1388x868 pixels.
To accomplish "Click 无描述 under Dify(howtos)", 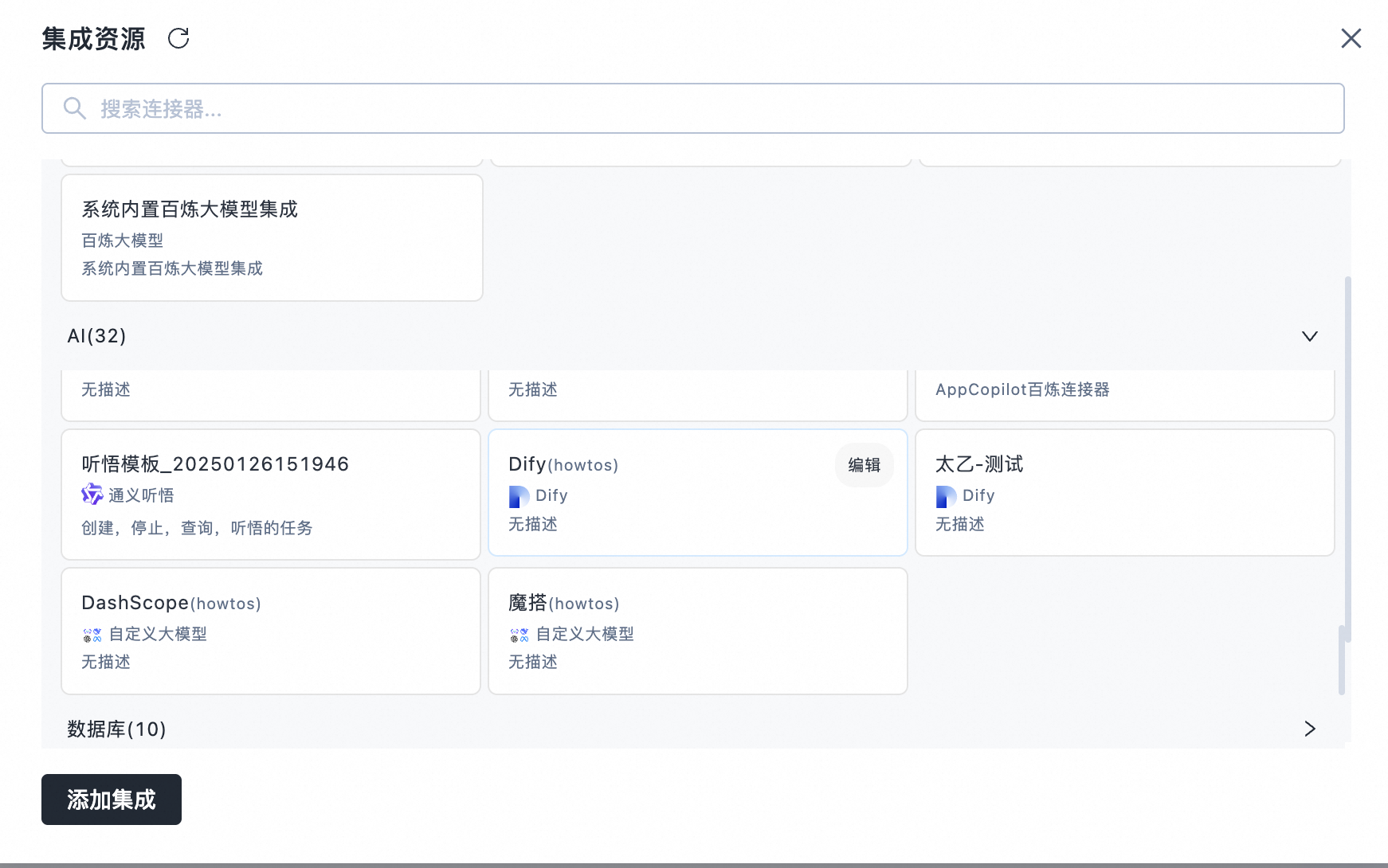I will pos(533,524).
